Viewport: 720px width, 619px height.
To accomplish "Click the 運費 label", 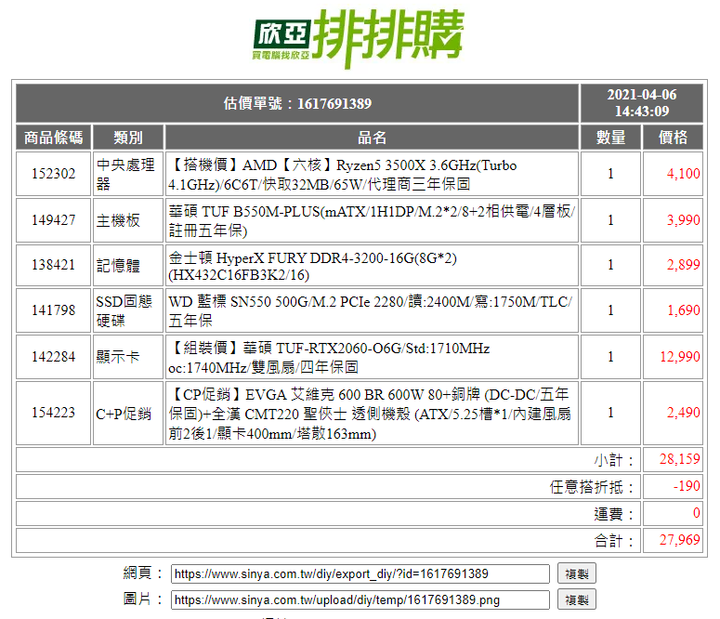I will point(613,514).
